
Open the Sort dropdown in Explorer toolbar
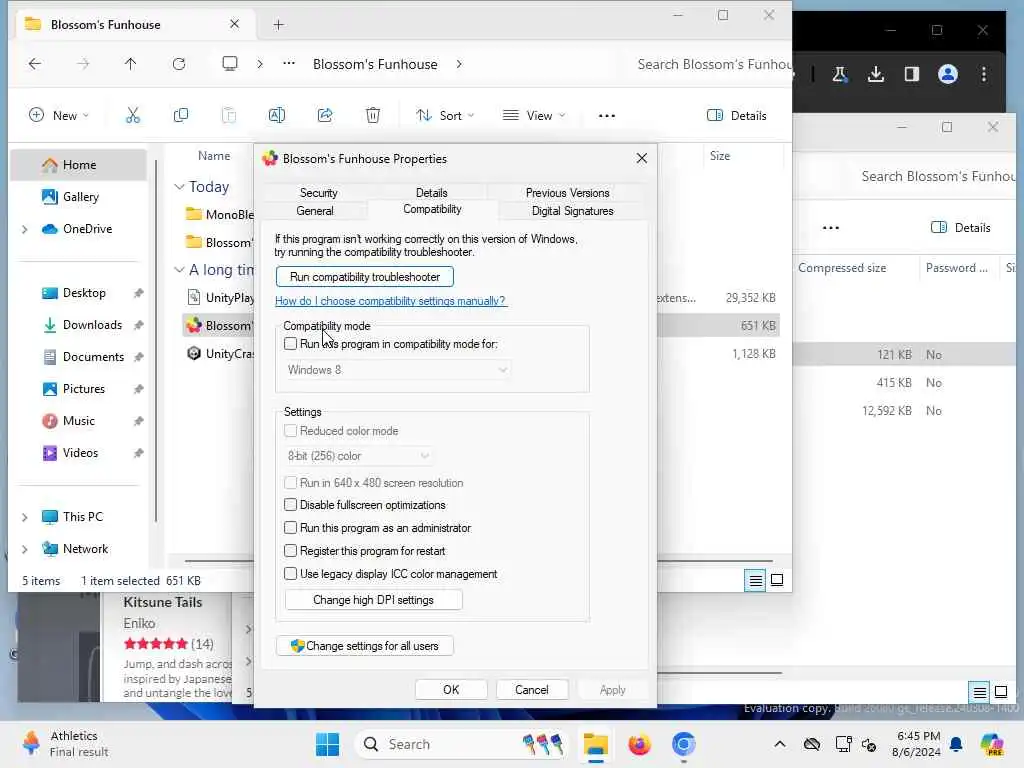[x=445, y=116]
